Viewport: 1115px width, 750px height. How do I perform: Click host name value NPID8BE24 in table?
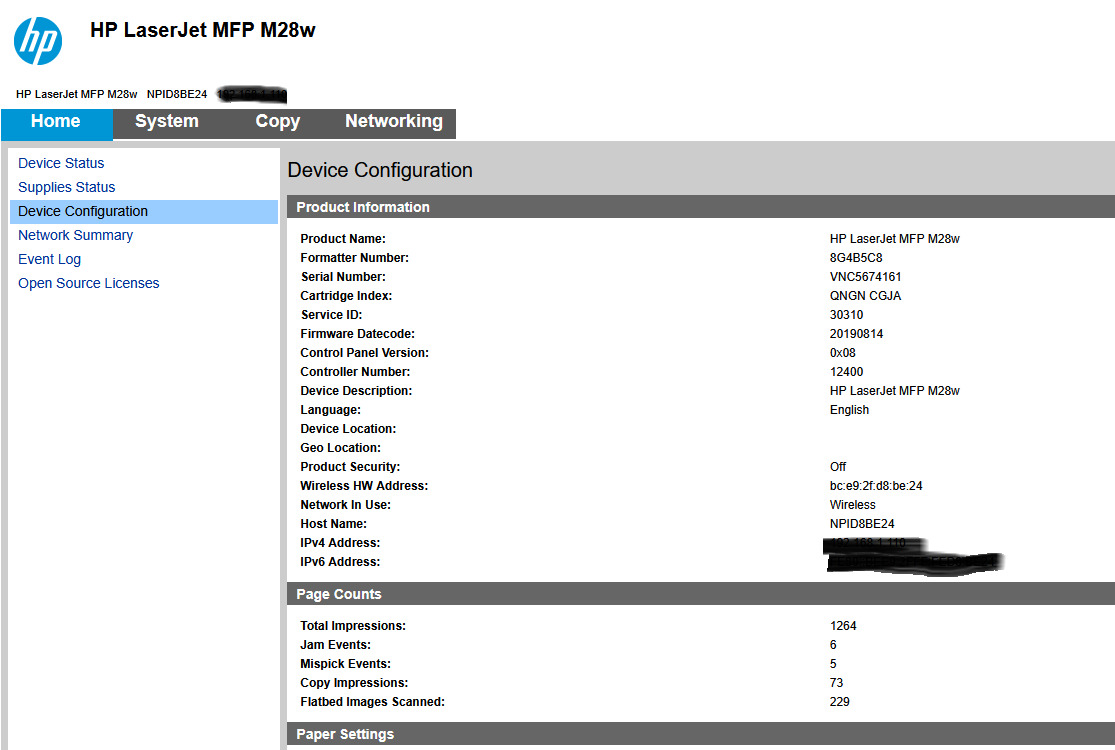pos(862,524)
